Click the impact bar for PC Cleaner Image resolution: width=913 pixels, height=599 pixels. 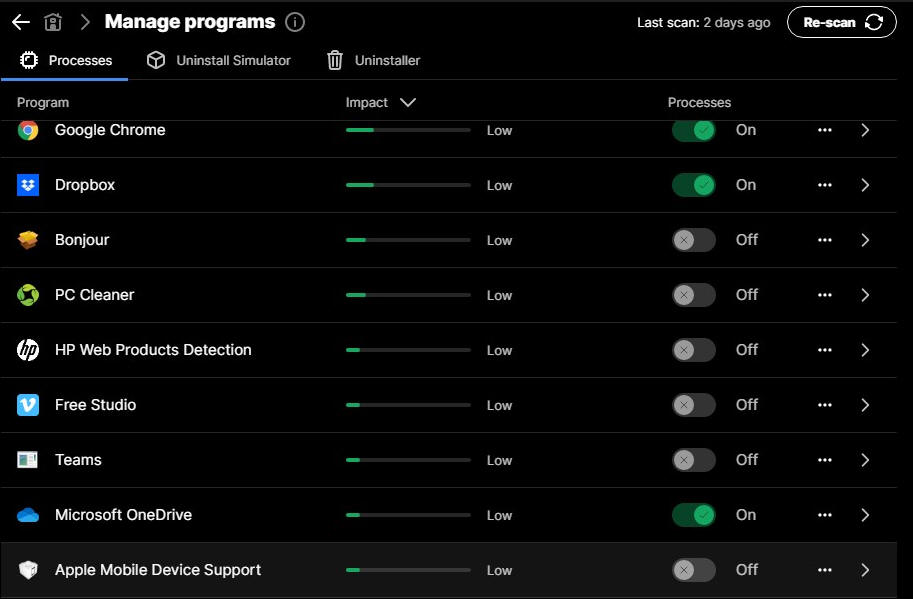pyautogui.click(x=407, y=295)
